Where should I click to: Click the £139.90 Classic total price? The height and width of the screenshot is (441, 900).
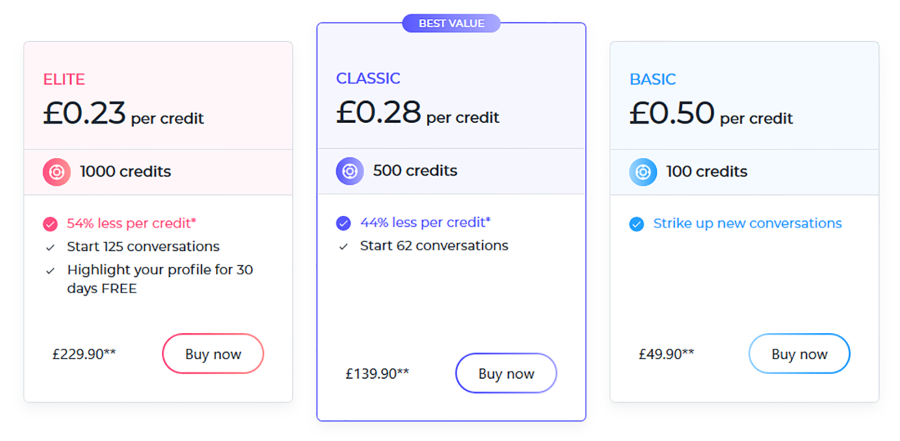(377, 374)
